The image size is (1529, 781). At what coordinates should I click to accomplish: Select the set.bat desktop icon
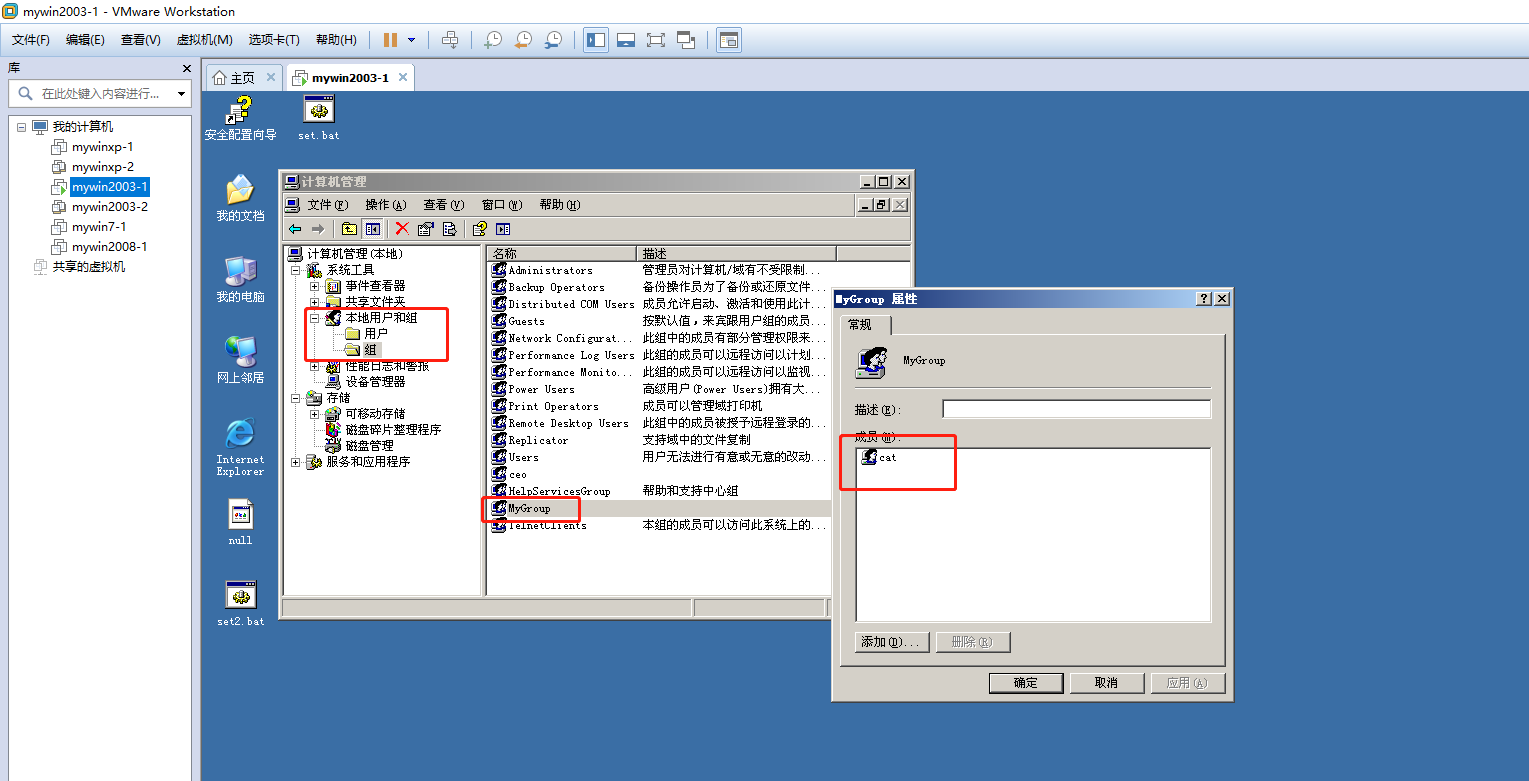tap(319, 118)
